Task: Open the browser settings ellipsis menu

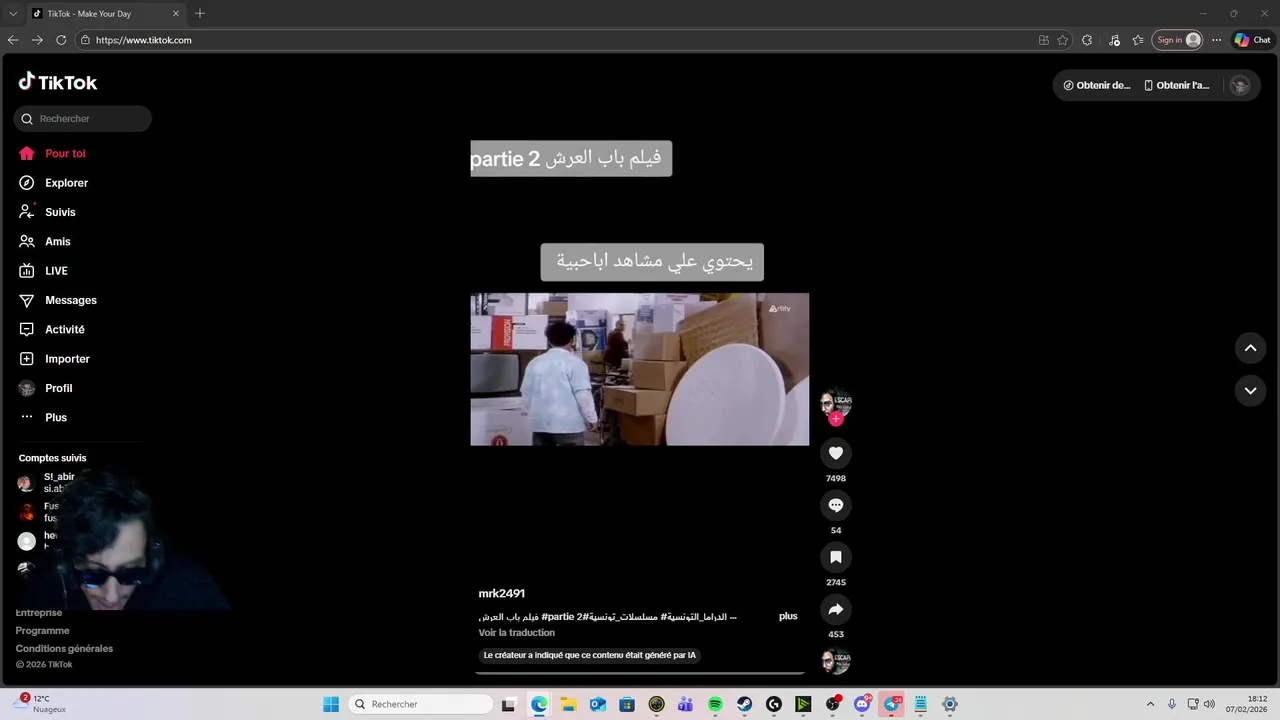Action: (1216, 40)
